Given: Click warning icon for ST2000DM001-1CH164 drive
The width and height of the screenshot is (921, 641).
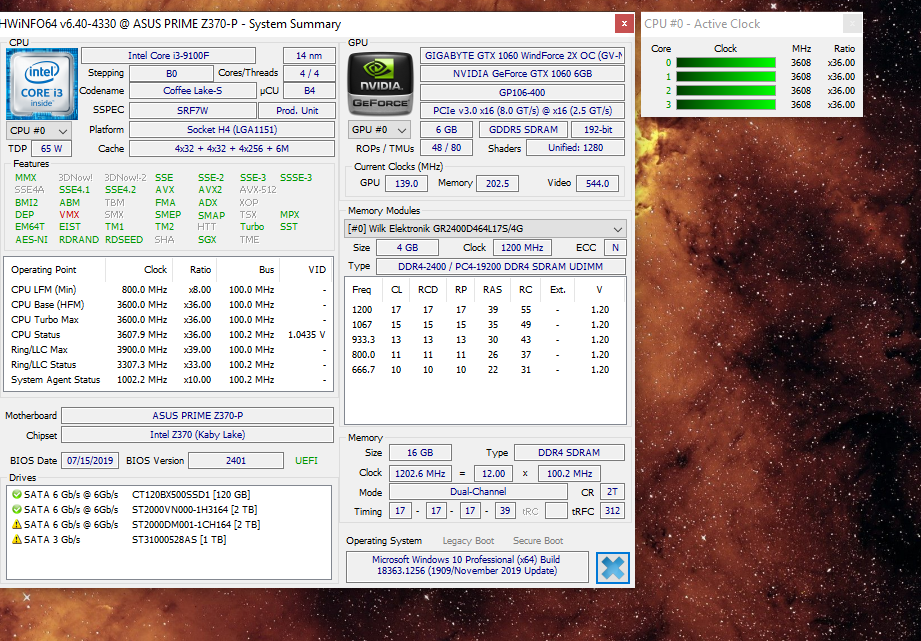Looking at the screenshot, I should (x=16, y=524).
